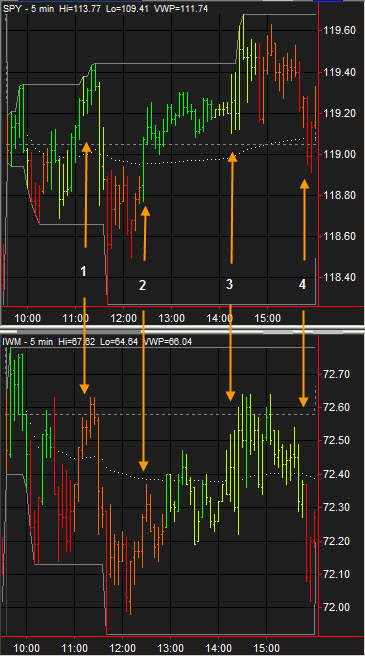Click annotation number 4 on SPY chart
This screenshot has width=365, height=656.
(302, 284)
